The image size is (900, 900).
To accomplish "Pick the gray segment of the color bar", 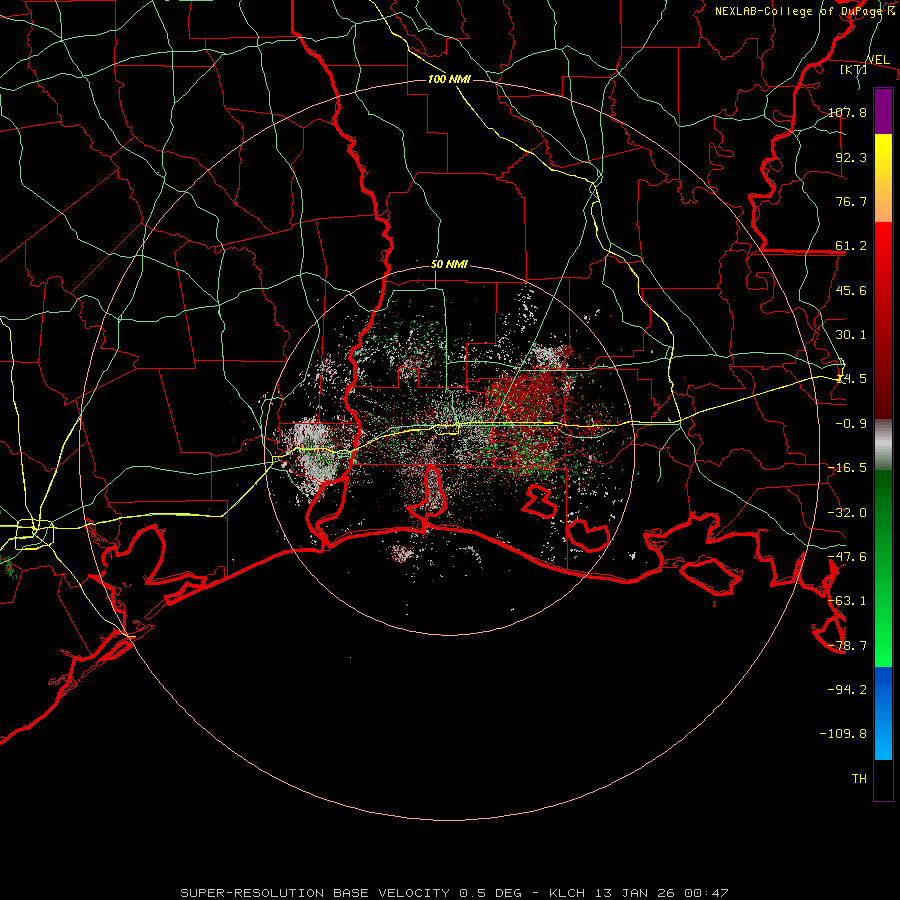I will coord(883,445).
